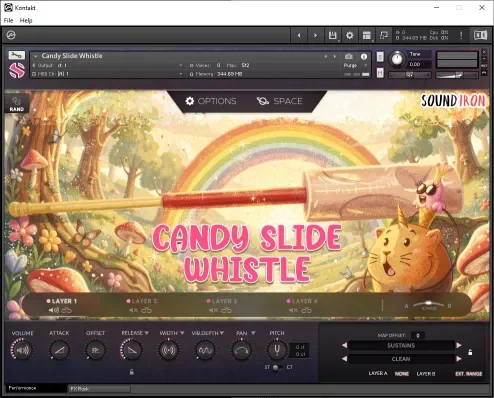Click the X-Fade A/B slider
The height and width of the screenshot is (398, 494).
point(428,305)
